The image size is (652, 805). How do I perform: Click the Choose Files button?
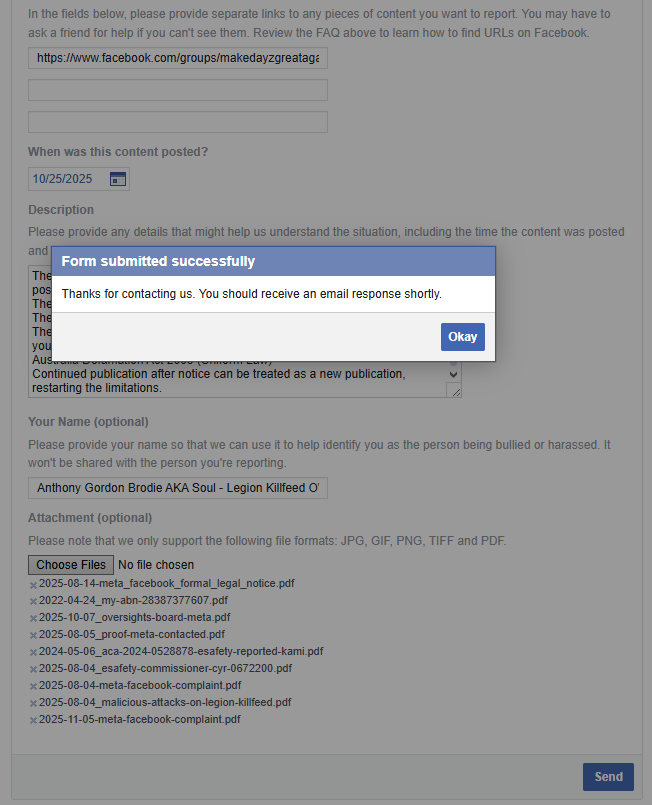pyautogui.click(x=71, y=565)
